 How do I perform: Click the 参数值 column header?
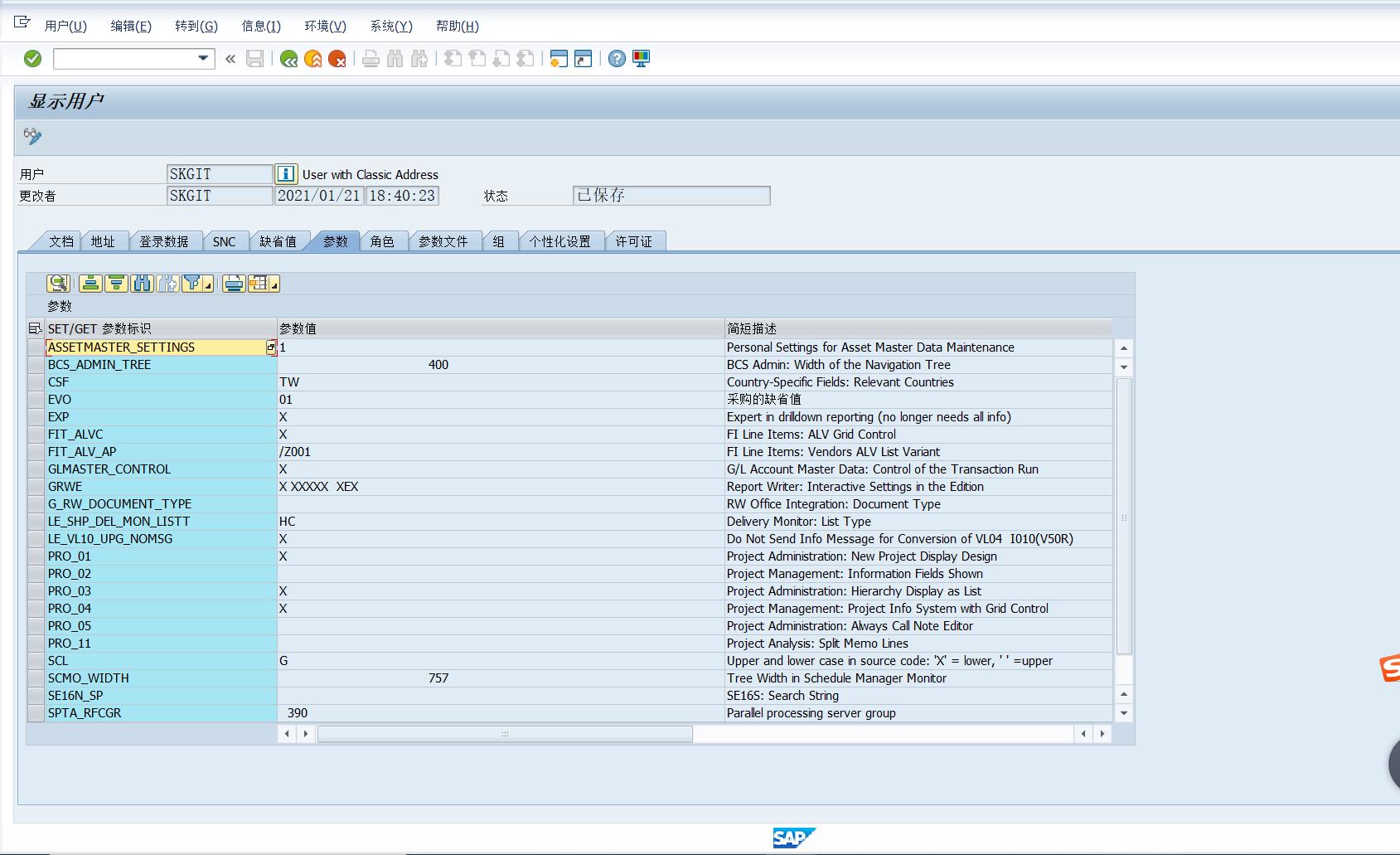click(x=501, y=328)
